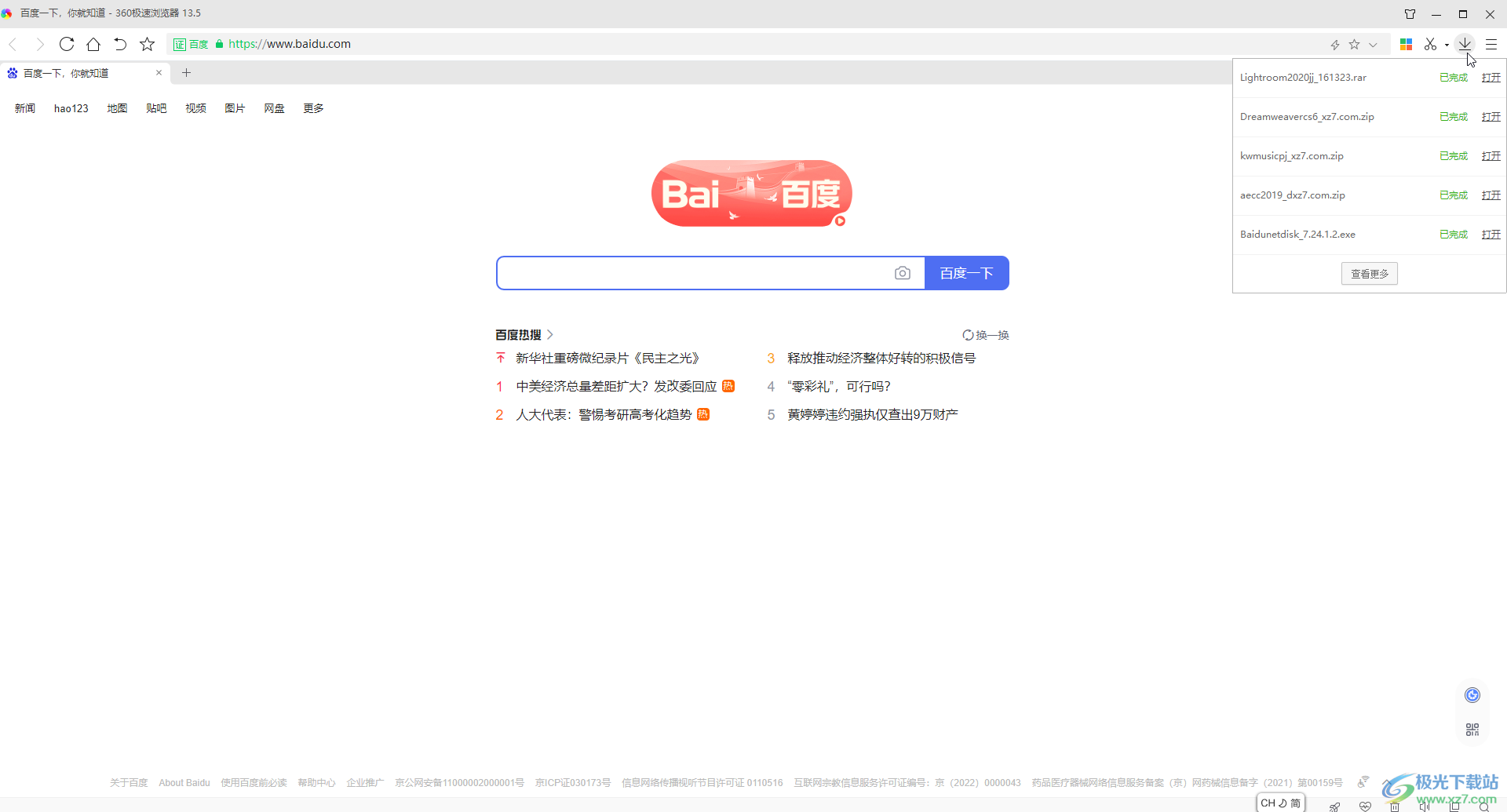The height and width of the screenshot is (812, 1507).
Task: Click the 百度一下 search button
Action: tap(967, 273)
